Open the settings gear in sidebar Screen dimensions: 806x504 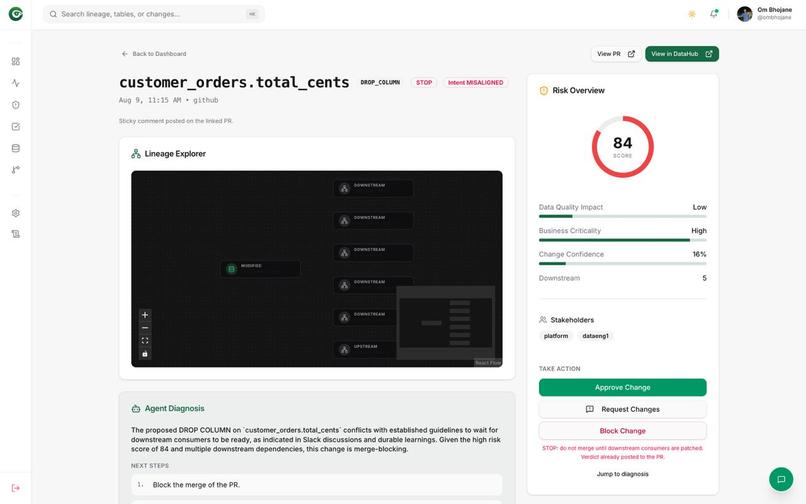16,213
